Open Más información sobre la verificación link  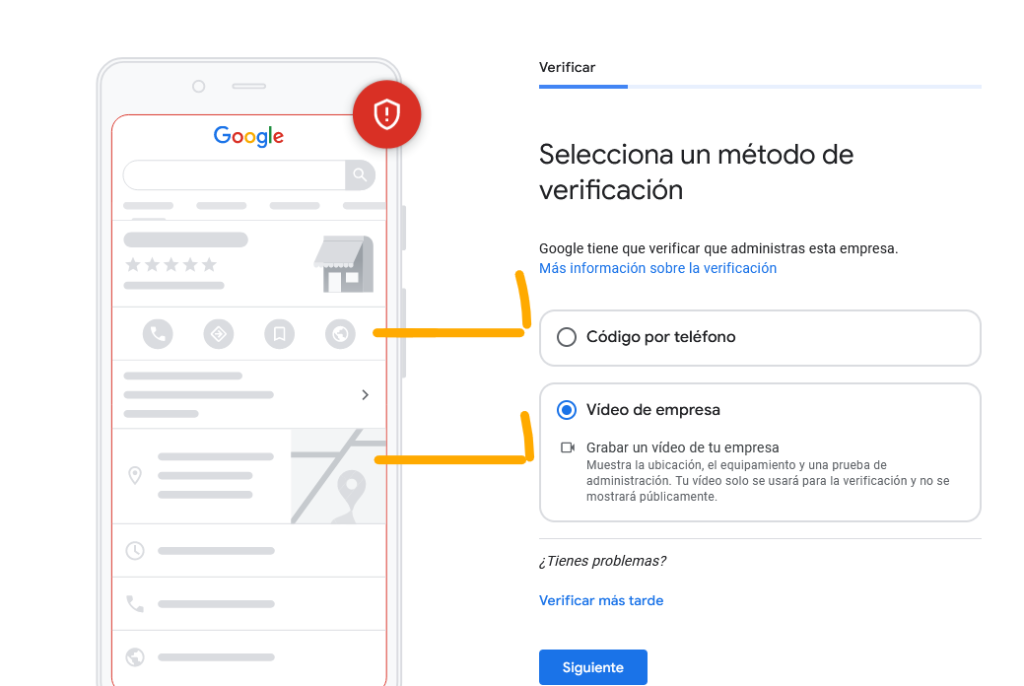(657, 268)
